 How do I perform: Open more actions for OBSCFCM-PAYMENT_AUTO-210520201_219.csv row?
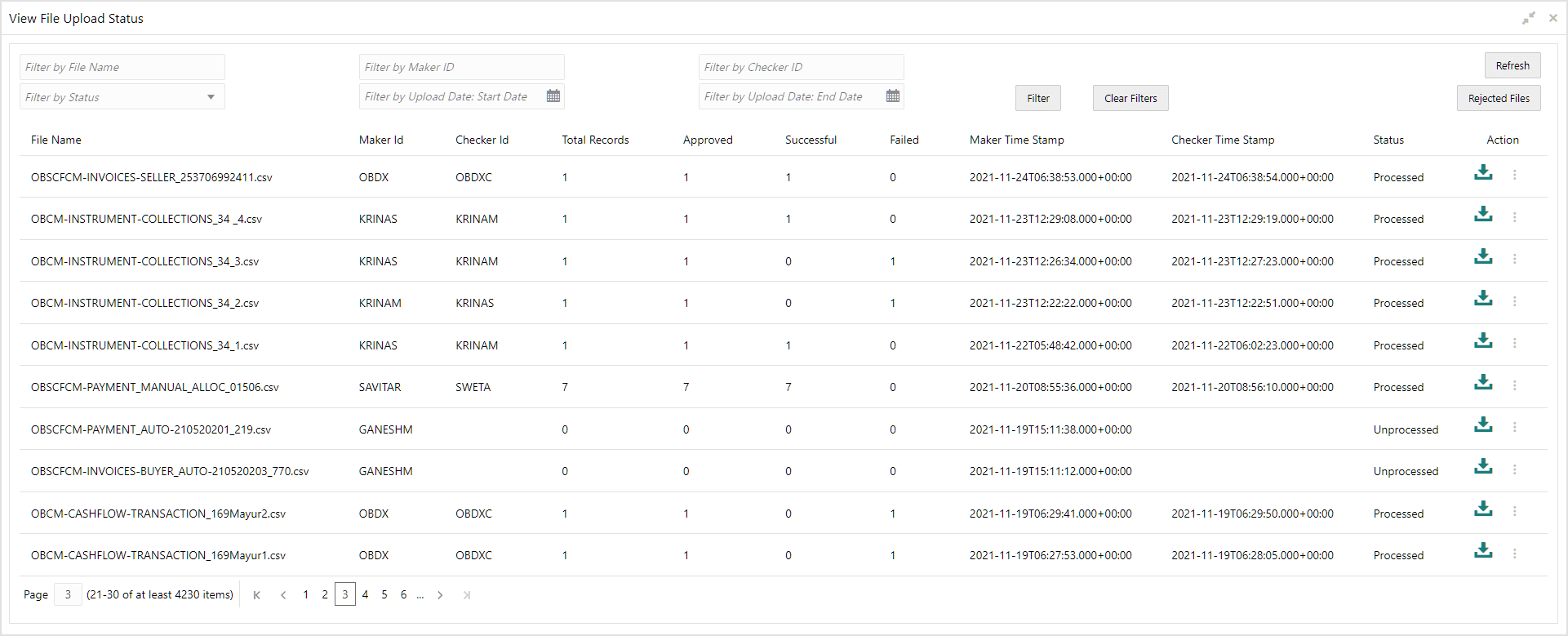click(x=1514, y=427)
